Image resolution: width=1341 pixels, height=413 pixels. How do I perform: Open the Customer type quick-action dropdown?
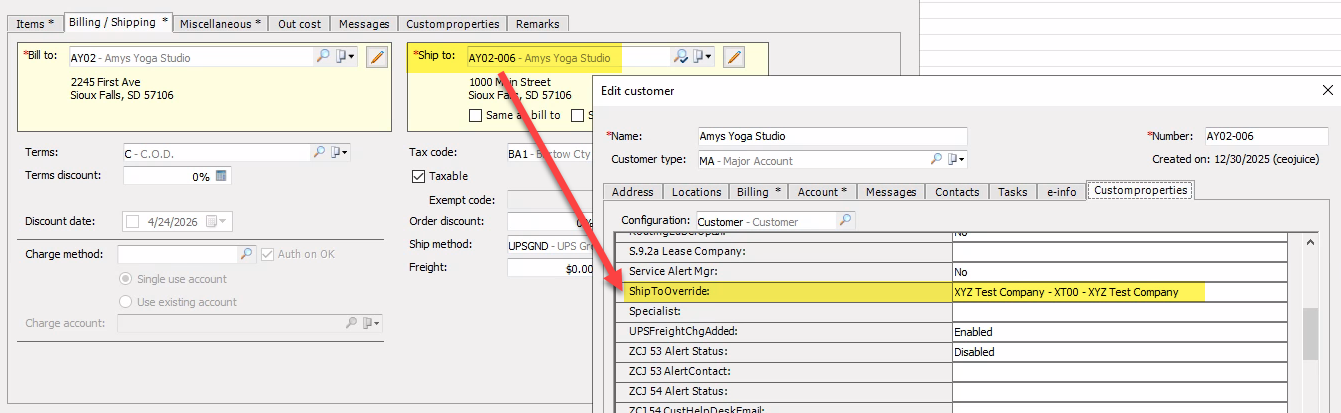point(957,160)
